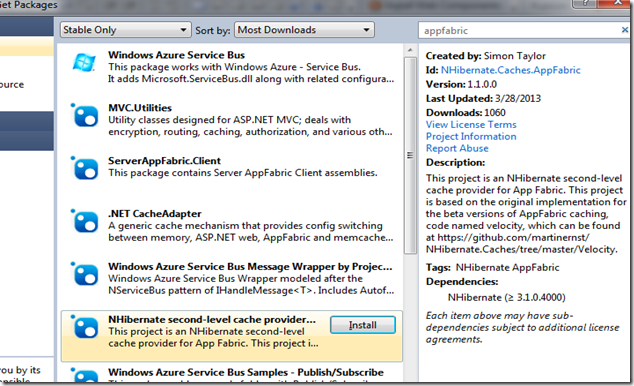Click the MVC.Utilities package icon
Screen dimensions: 634x386
point(85,115)
